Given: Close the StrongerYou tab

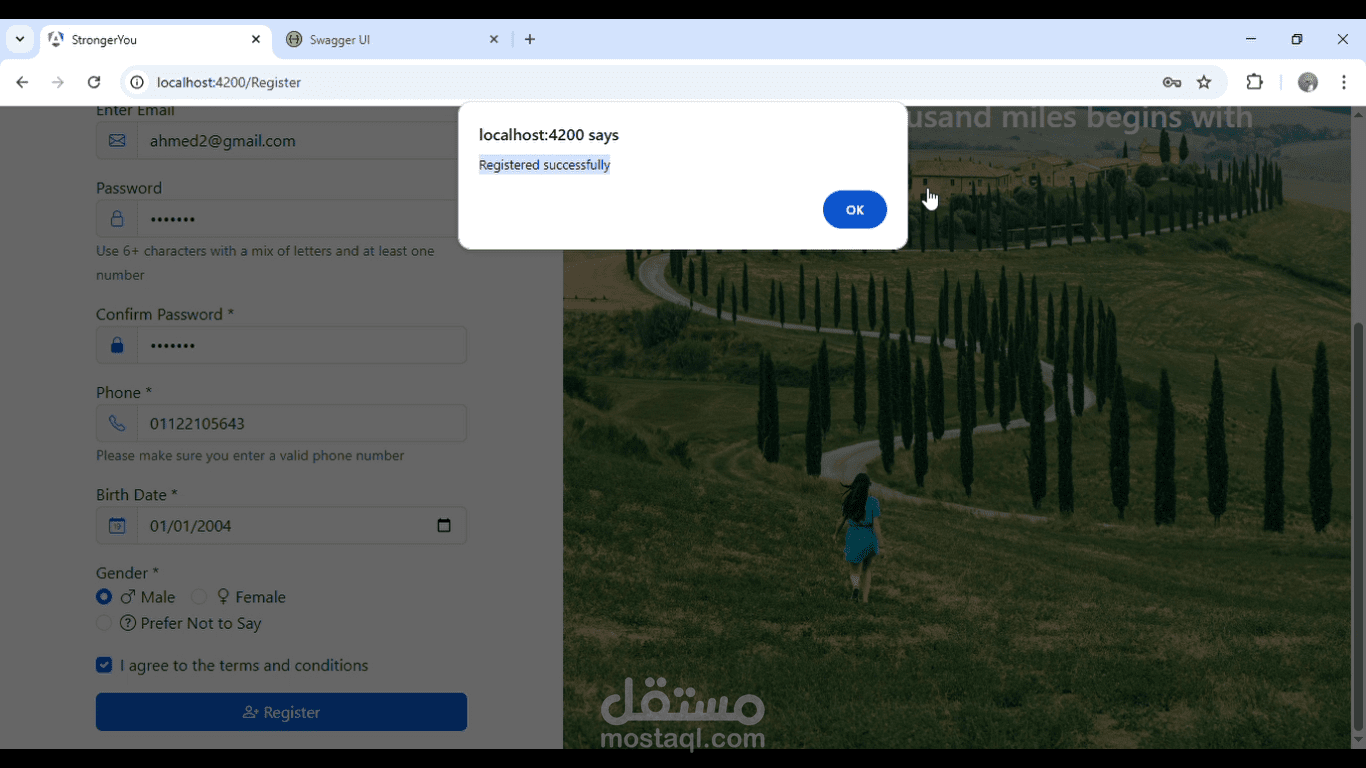Looking at the screenshot, I should pyautogui.click(x=255, y=40).
